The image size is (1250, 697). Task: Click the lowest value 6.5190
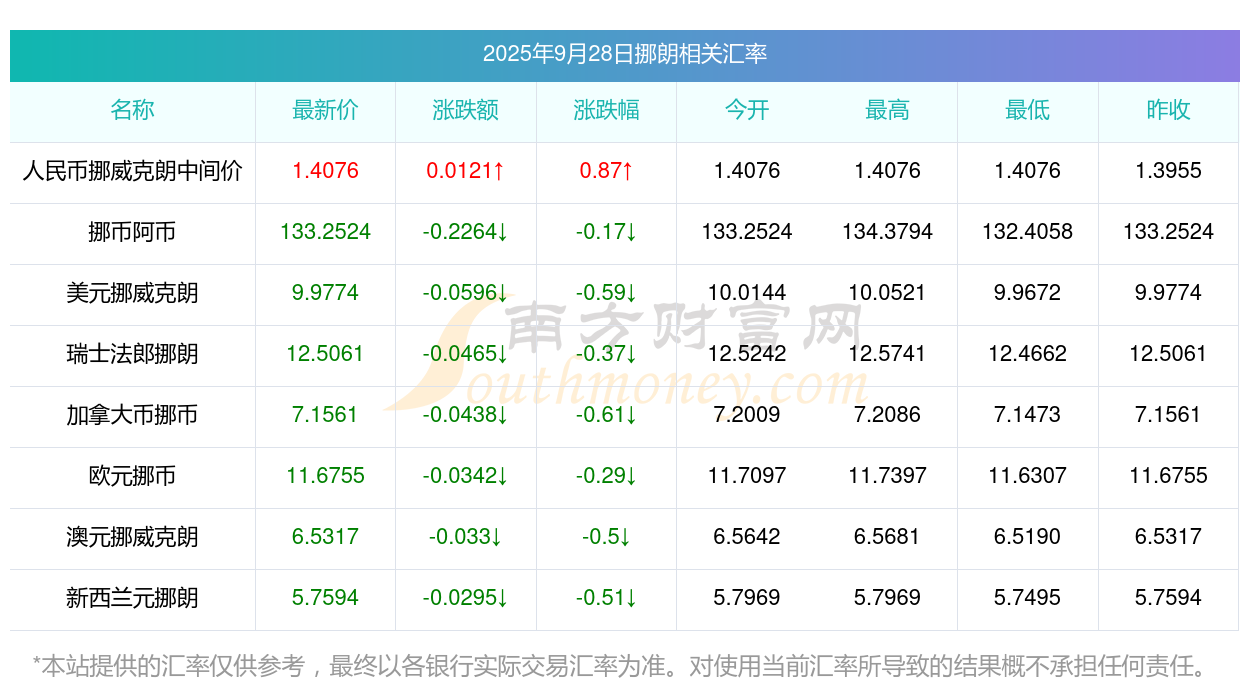1028,537
